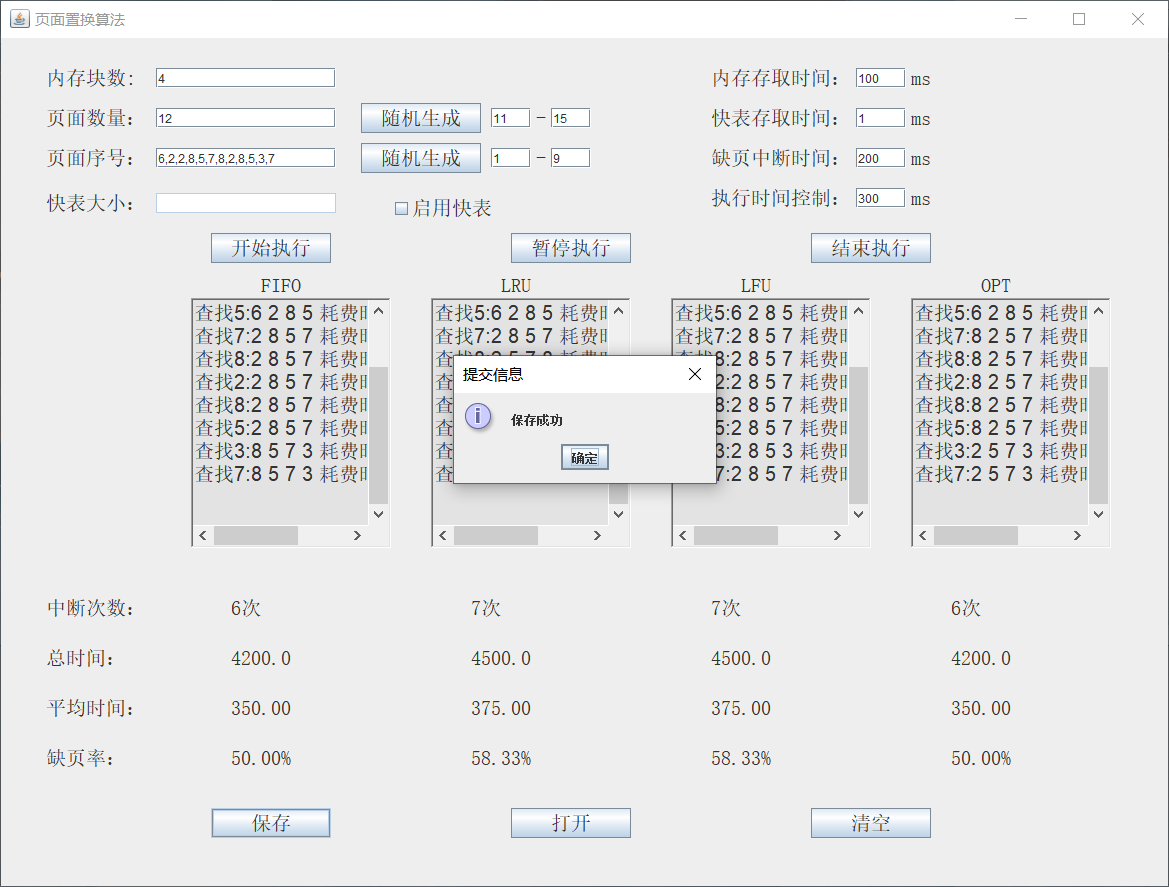The width and height of the screenshot is (1169, 887).
Task: Click the OPT list scroll left arrow
Action: click(923, 535)
